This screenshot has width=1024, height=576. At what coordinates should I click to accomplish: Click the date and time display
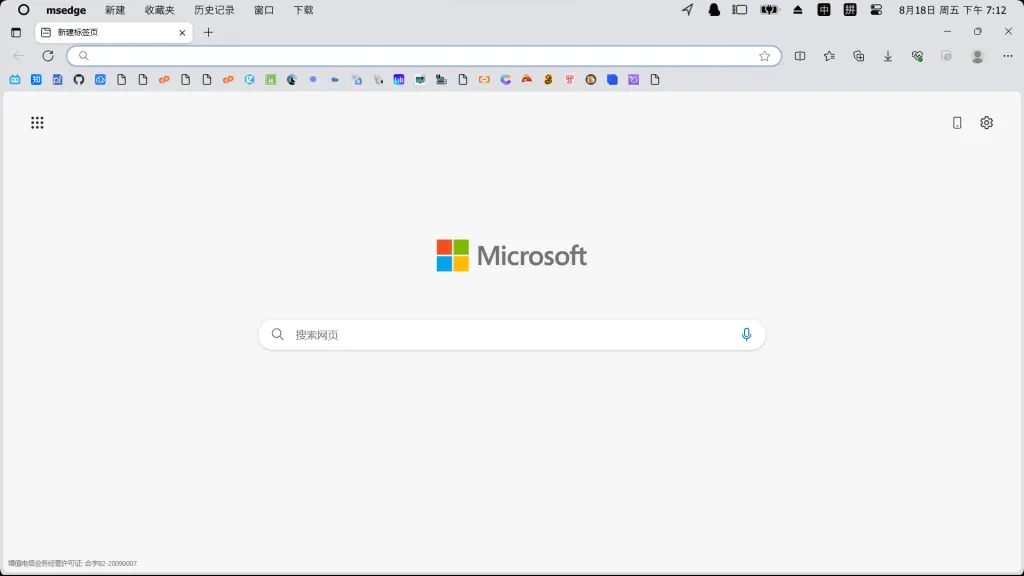pyautogui.click(x=952, y=10)
